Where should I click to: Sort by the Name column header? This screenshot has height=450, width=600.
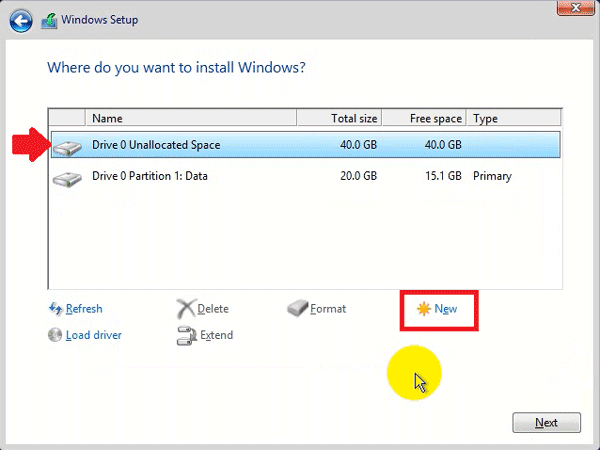click(190, 118)
